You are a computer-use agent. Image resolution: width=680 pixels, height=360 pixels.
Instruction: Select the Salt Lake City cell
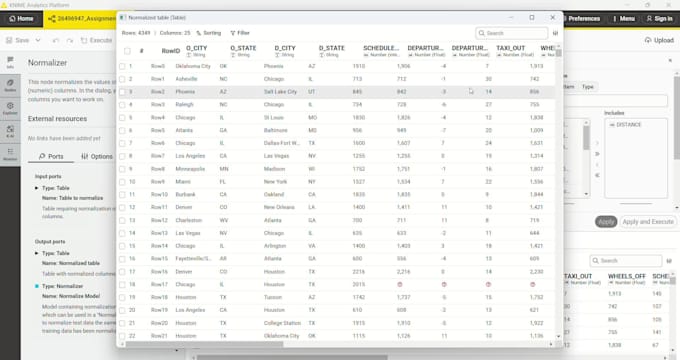point(280,92)
